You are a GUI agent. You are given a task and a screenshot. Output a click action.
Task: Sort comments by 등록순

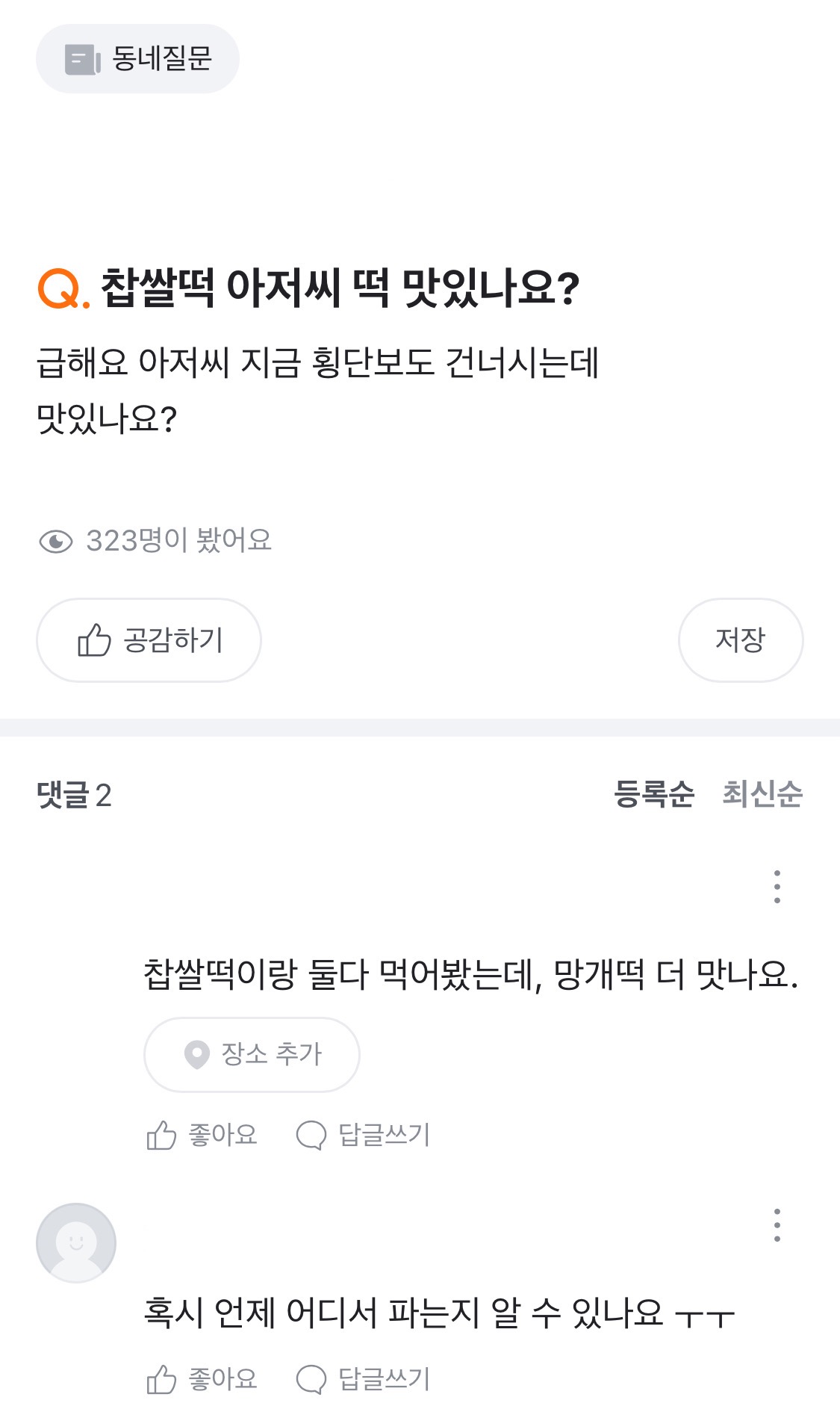click(654, 793)
